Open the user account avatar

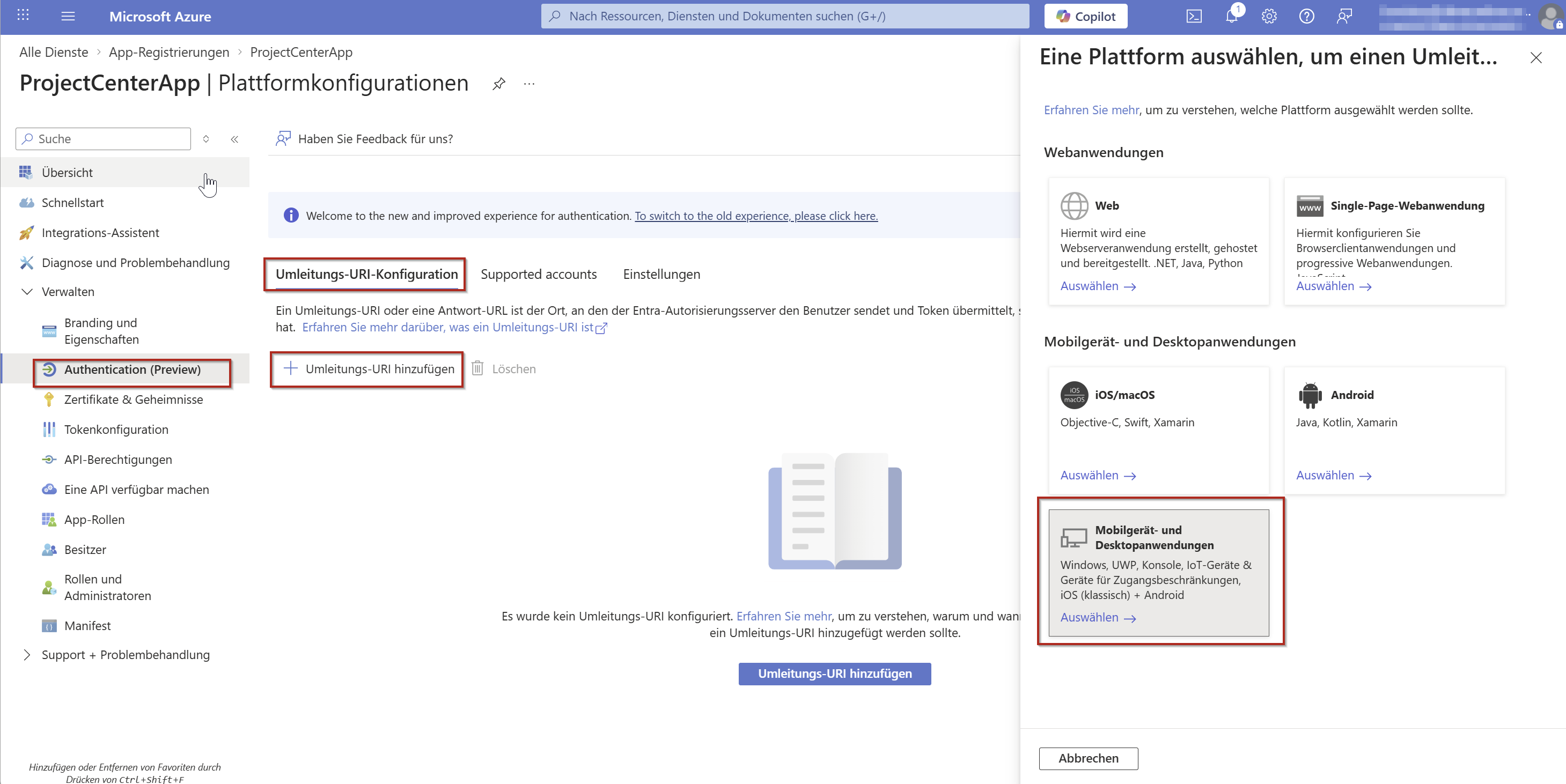(x=1551, y=17)
